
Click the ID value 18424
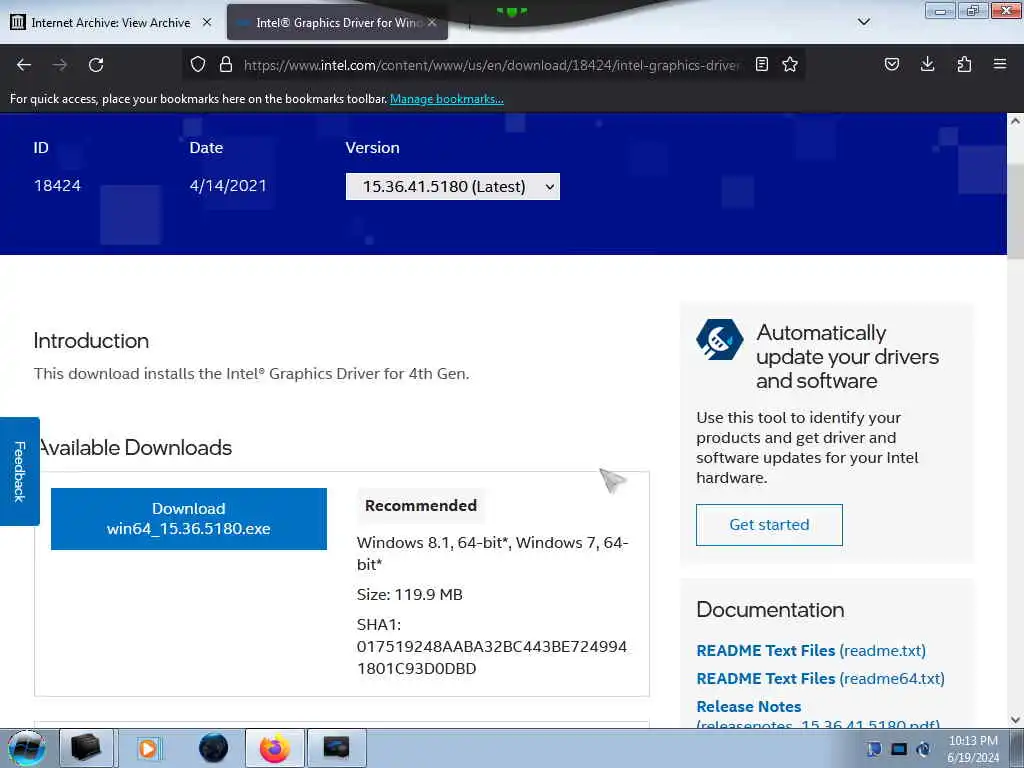[x=57, y=185]
